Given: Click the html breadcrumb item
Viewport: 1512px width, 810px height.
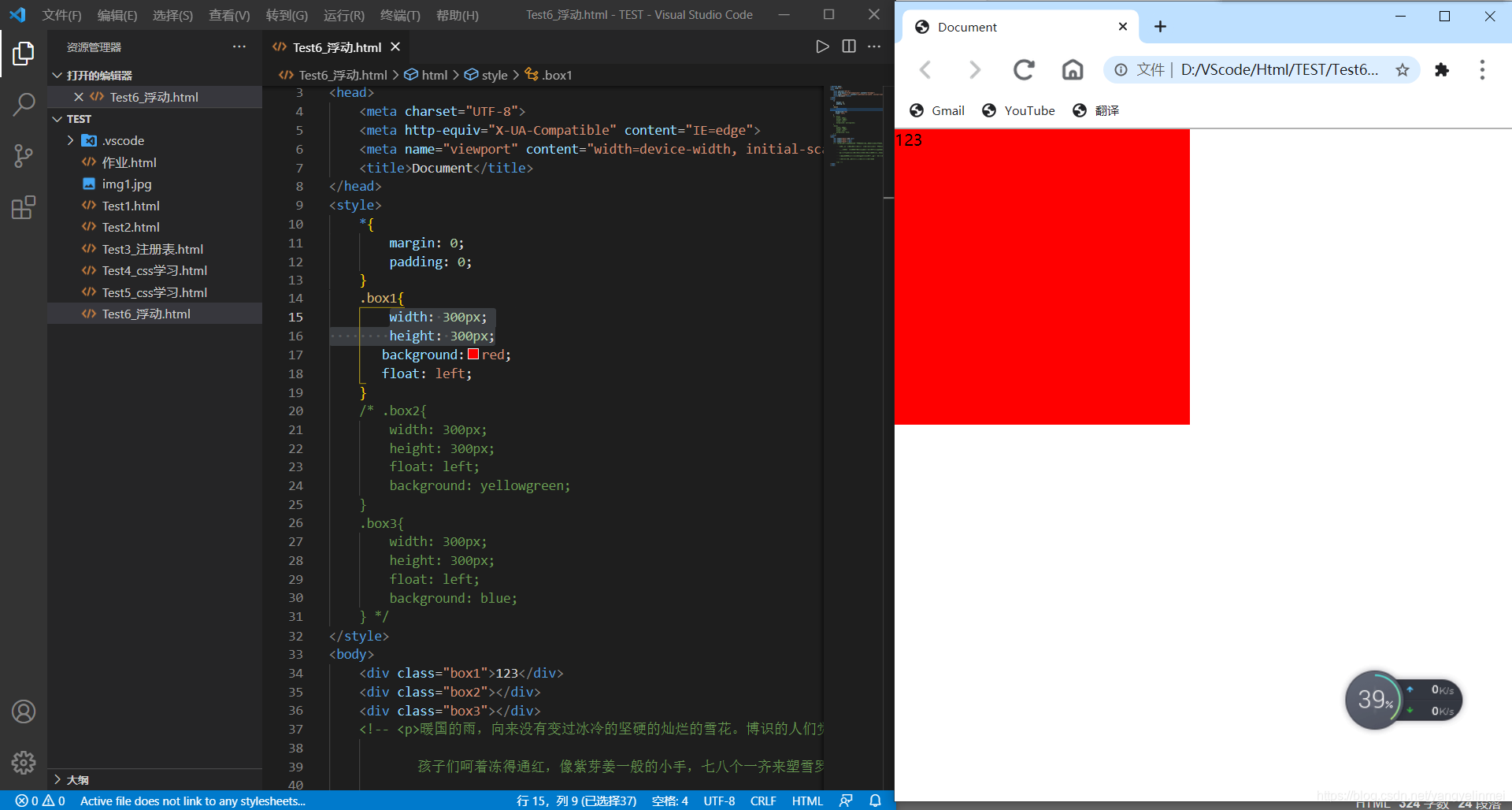Looking at the screenshot, I should click(x=426, y=75).
